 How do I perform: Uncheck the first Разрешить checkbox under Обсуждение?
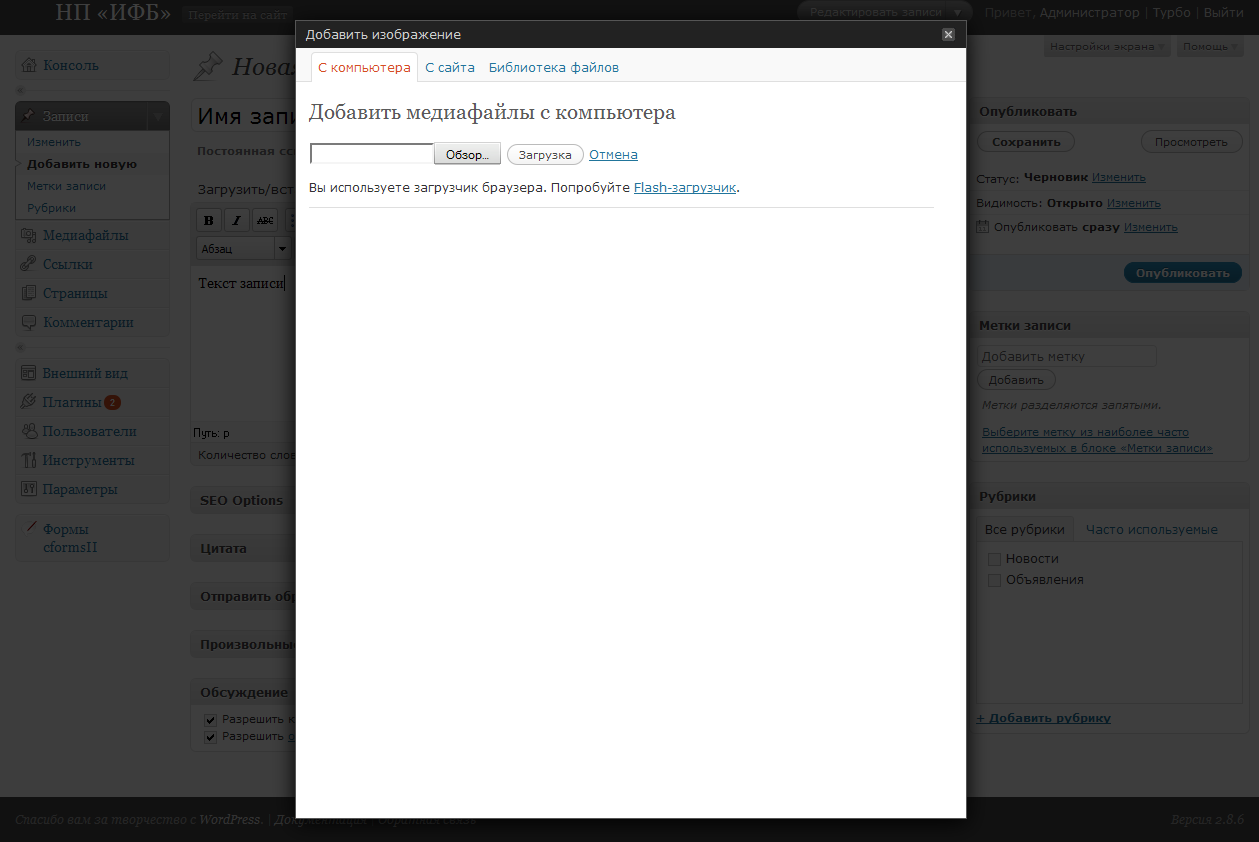210,719
